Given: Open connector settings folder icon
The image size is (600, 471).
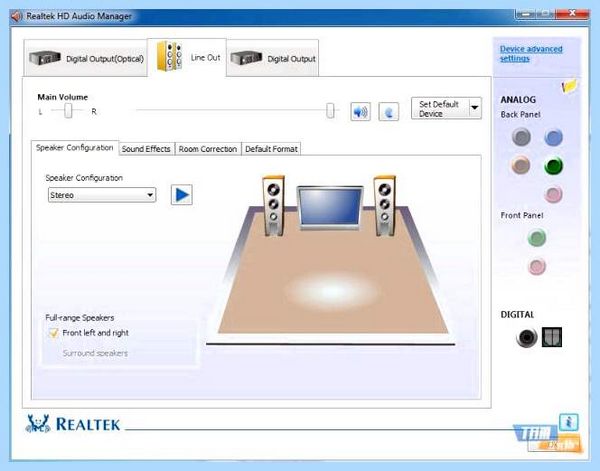Looking at the screenshot, I should [x=569, y=86].
